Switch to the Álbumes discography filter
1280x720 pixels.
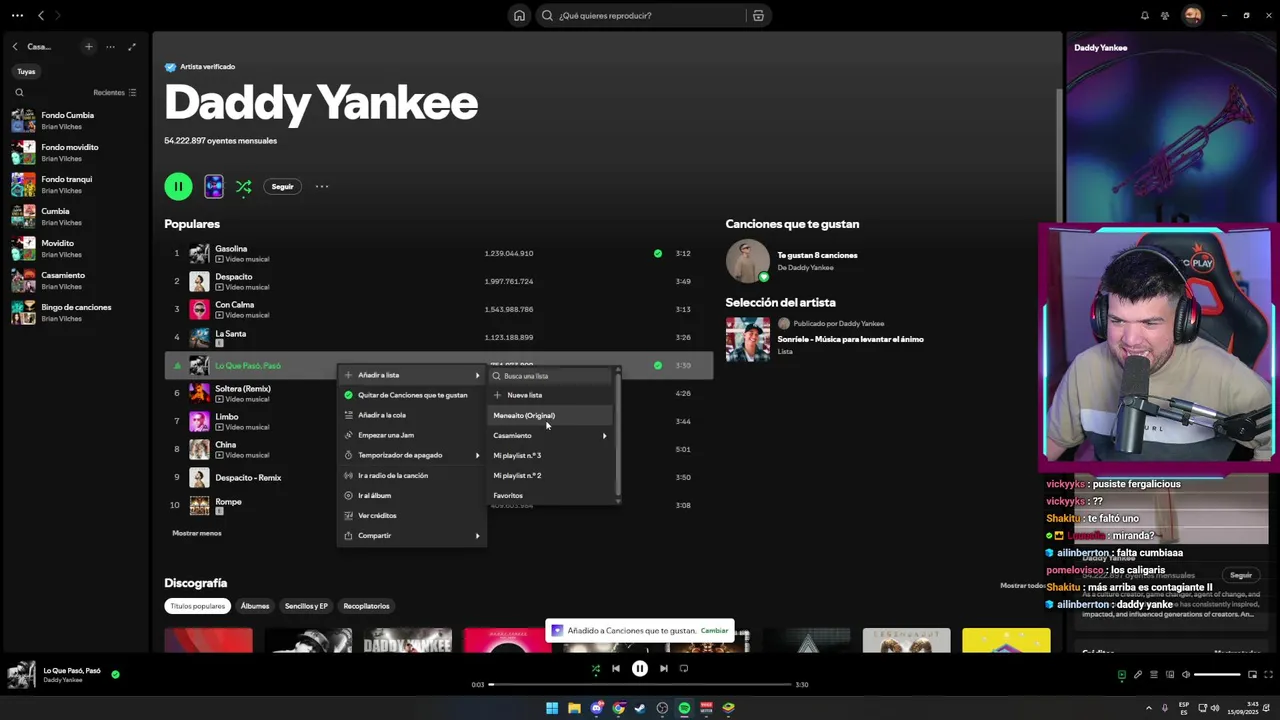255,606
